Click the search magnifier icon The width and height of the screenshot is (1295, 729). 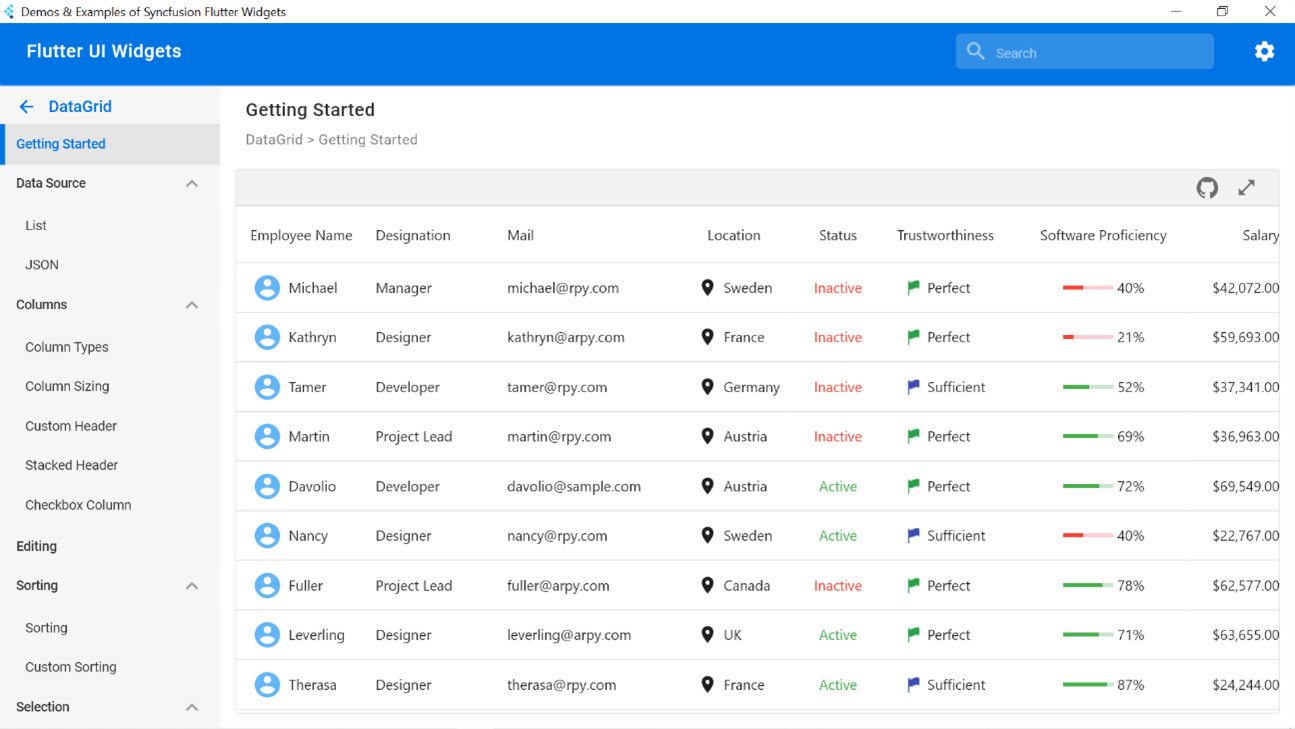976,52
